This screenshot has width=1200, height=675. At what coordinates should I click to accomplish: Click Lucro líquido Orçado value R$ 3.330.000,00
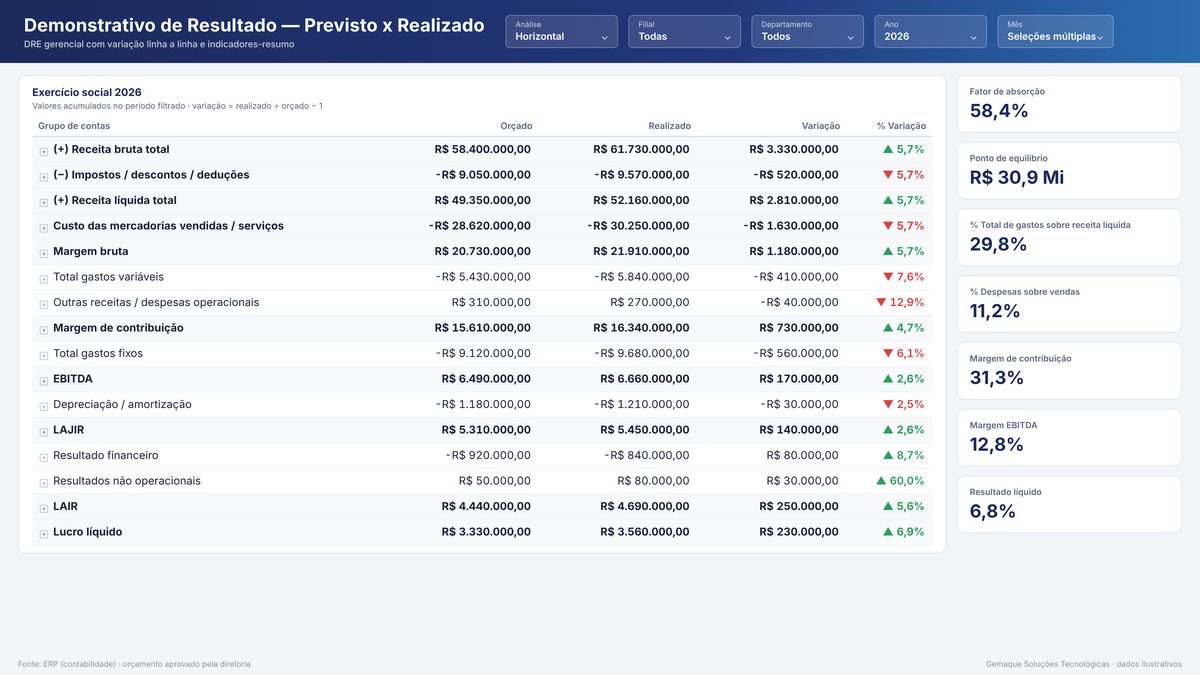tap(486, 532)
